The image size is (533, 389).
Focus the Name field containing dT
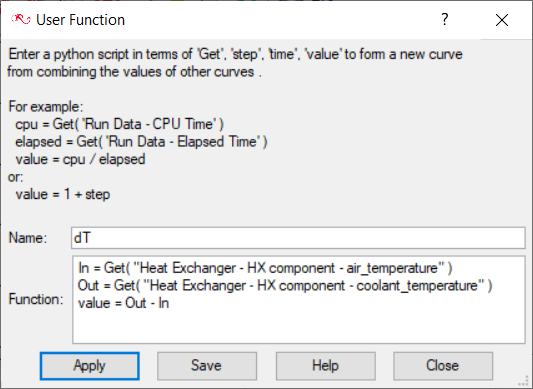click(x=298, y=238)
